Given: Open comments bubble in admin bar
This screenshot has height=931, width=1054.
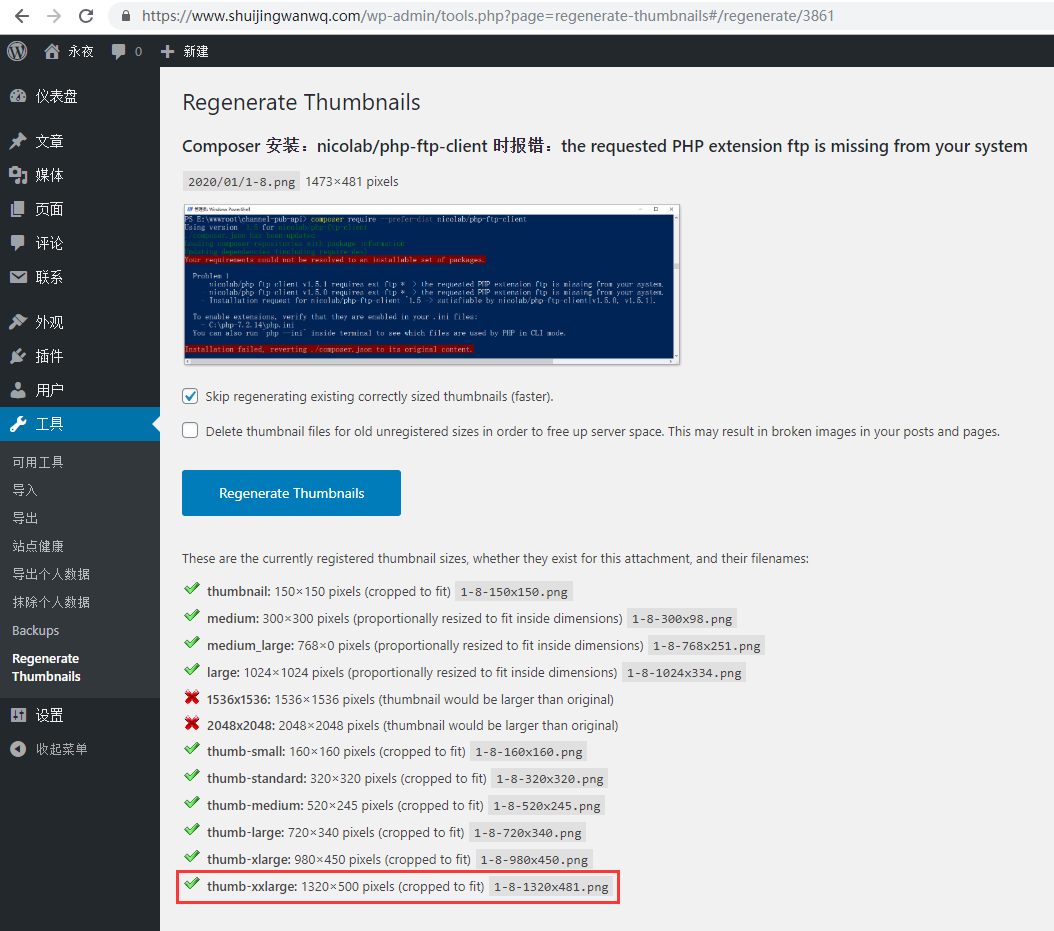Looking at the screenshot, I should click(118, 52).
